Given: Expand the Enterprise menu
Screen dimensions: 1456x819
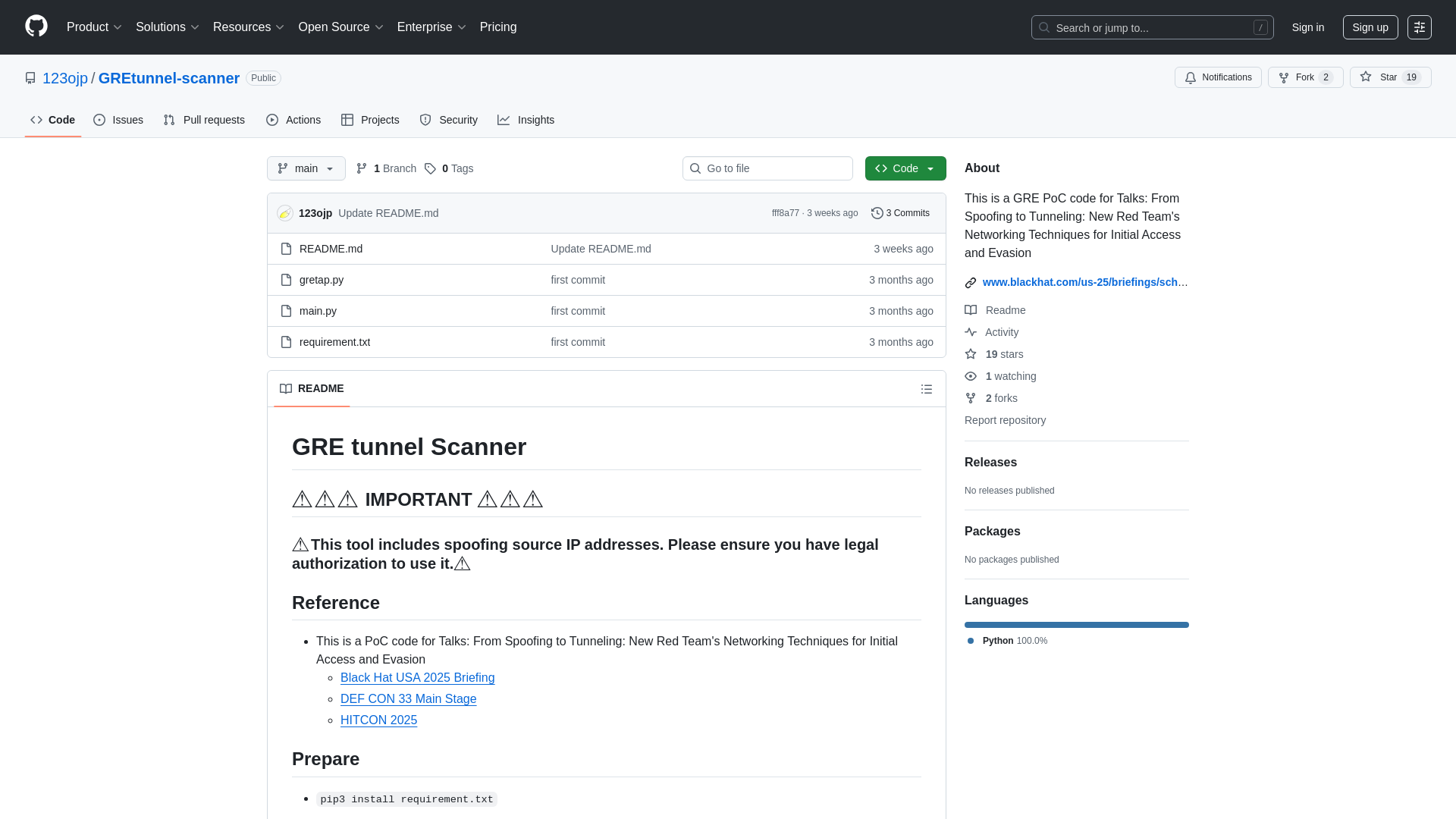Looking at the screenshot, I should [x=431, y=27].
